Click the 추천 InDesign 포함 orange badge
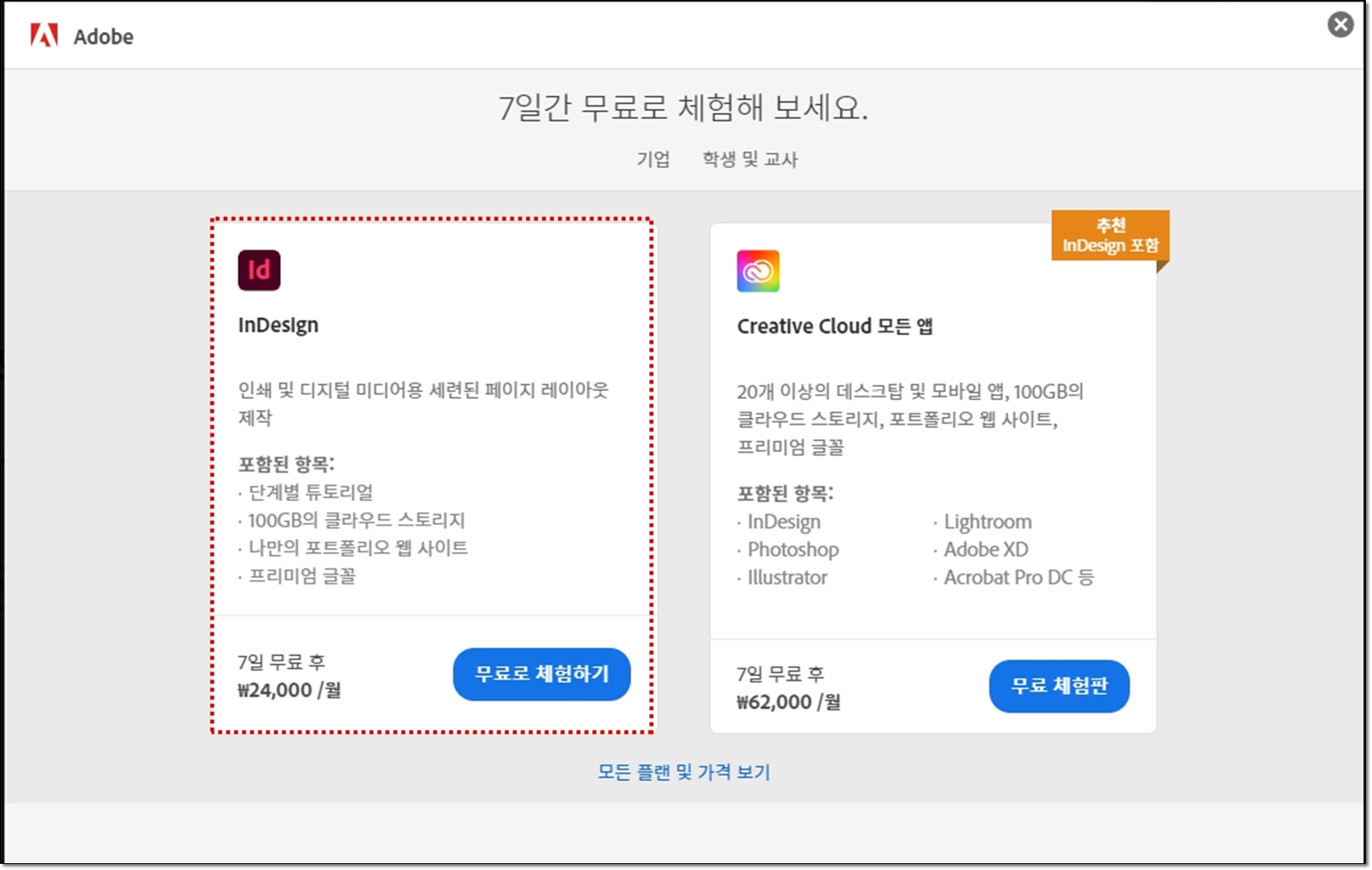 click(x=1111, y=235)
